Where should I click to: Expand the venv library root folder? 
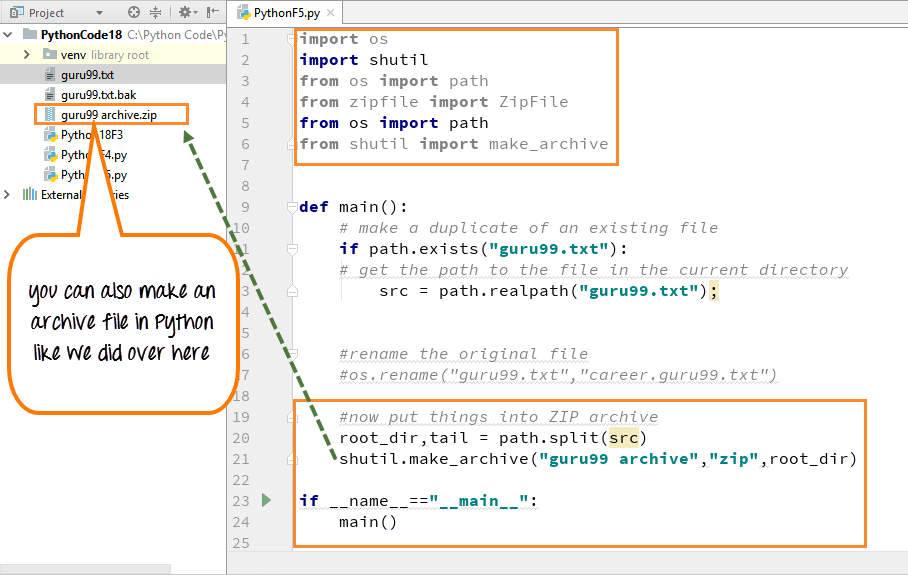click(x=27, y=55)
